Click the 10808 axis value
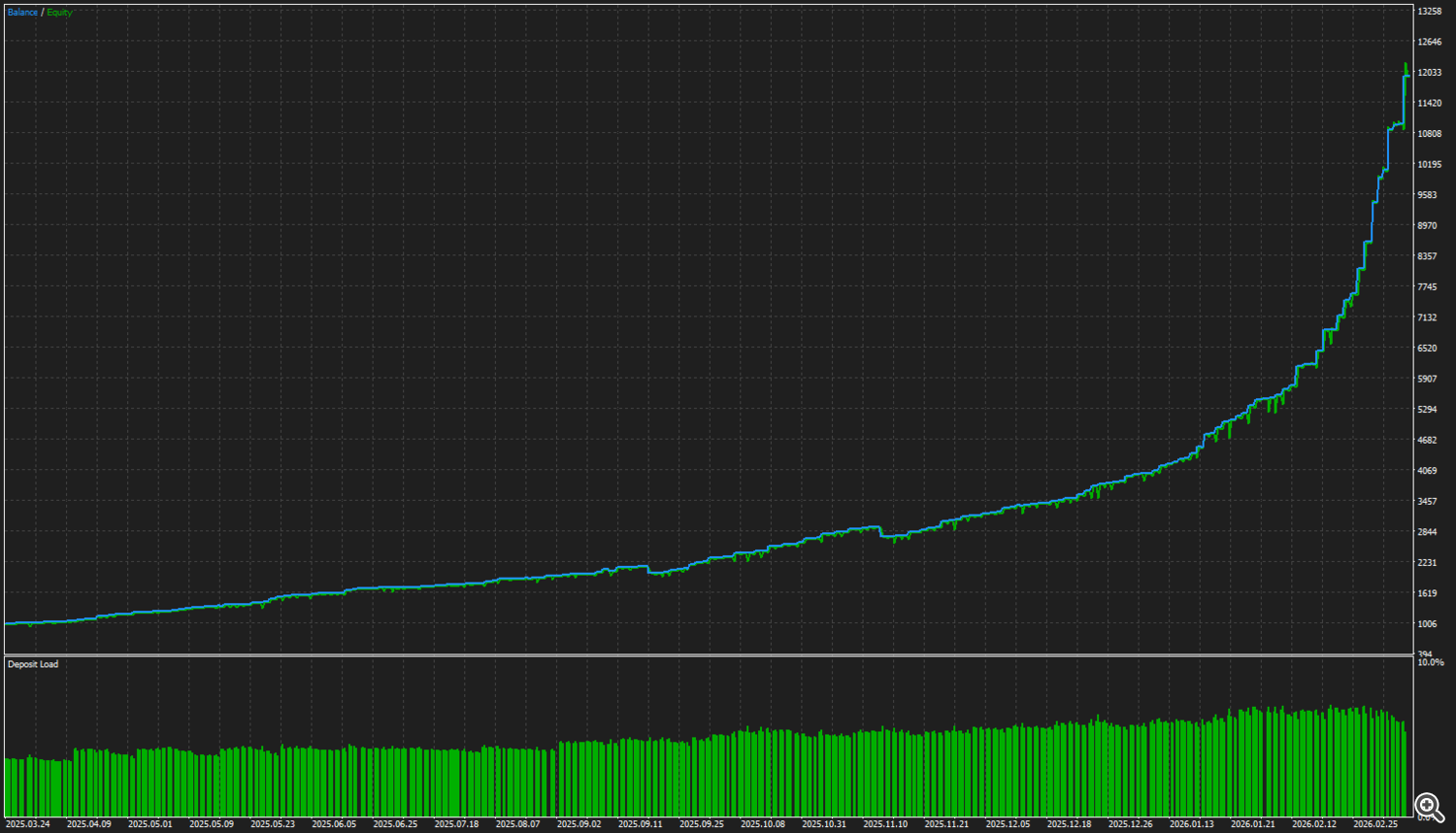This screenshot has height=833, width=1456. point(1429,134)
